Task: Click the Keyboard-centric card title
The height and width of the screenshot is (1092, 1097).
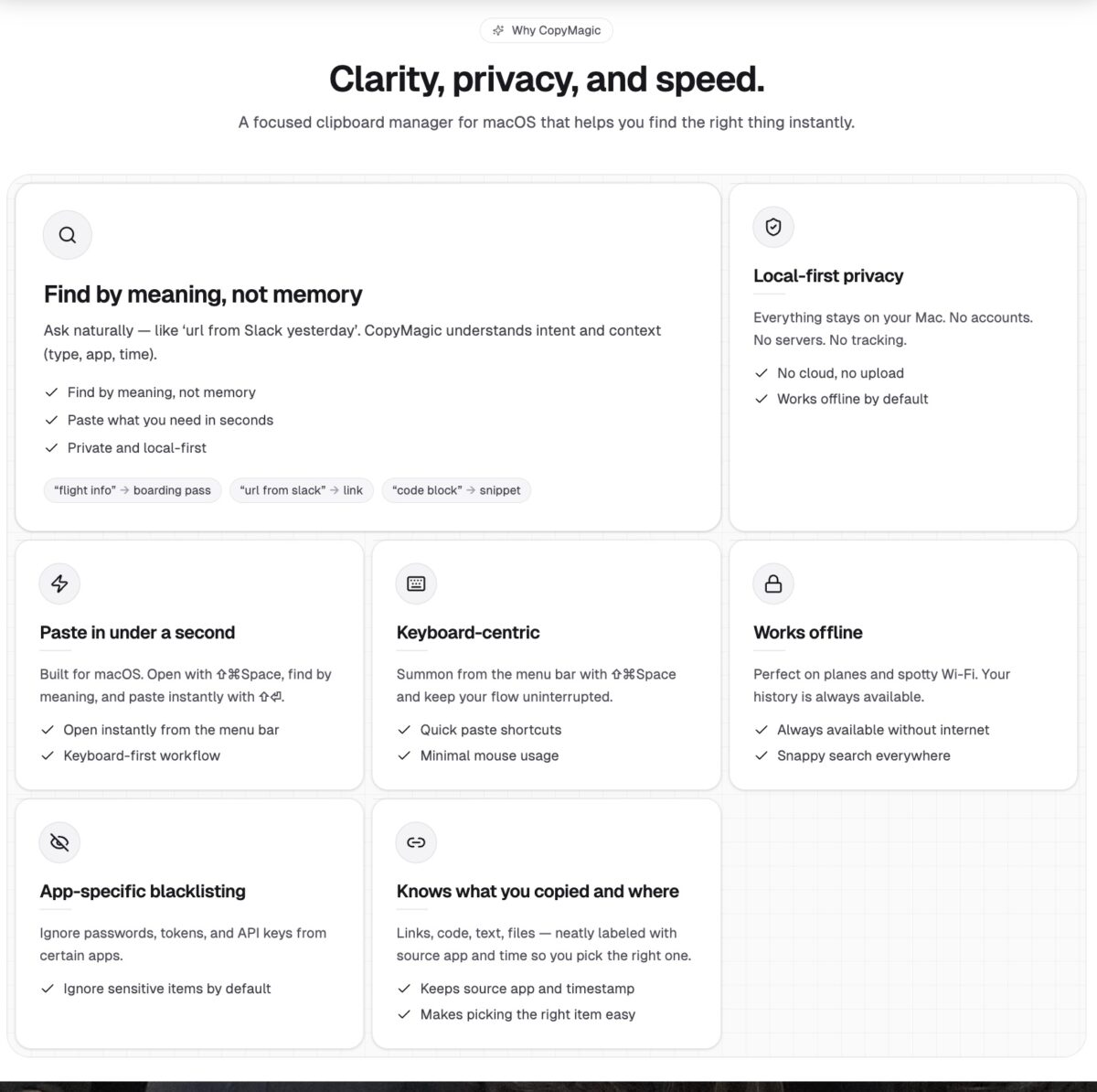Action: [x=468, y=633]
